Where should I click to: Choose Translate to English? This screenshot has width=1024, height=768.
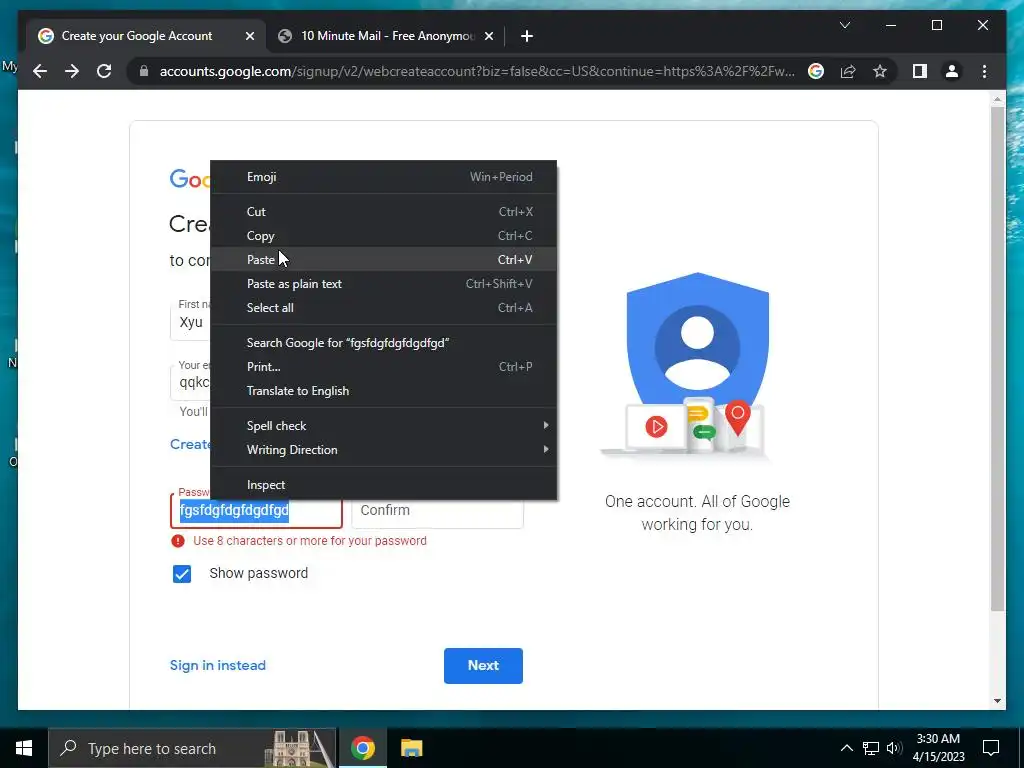[383, 391]
